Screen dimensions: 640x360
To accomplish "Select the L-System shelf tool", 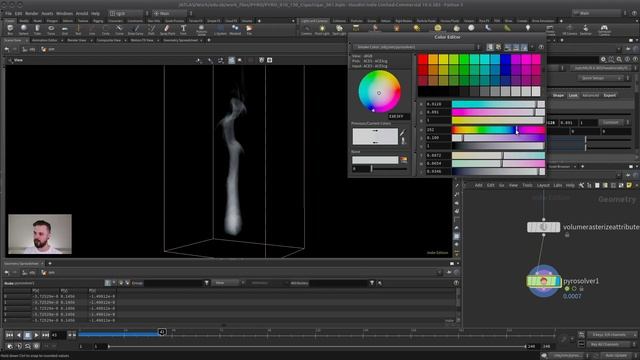I will pos(220,29).
